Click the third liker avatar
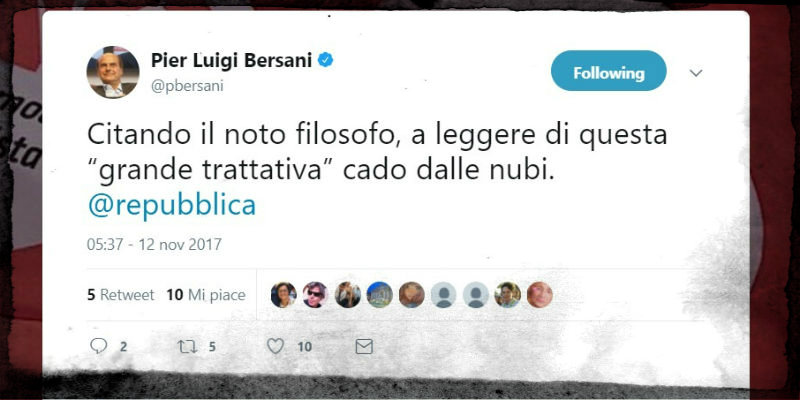The height and width of the screenshot is (400, 800). pos(347,295)
